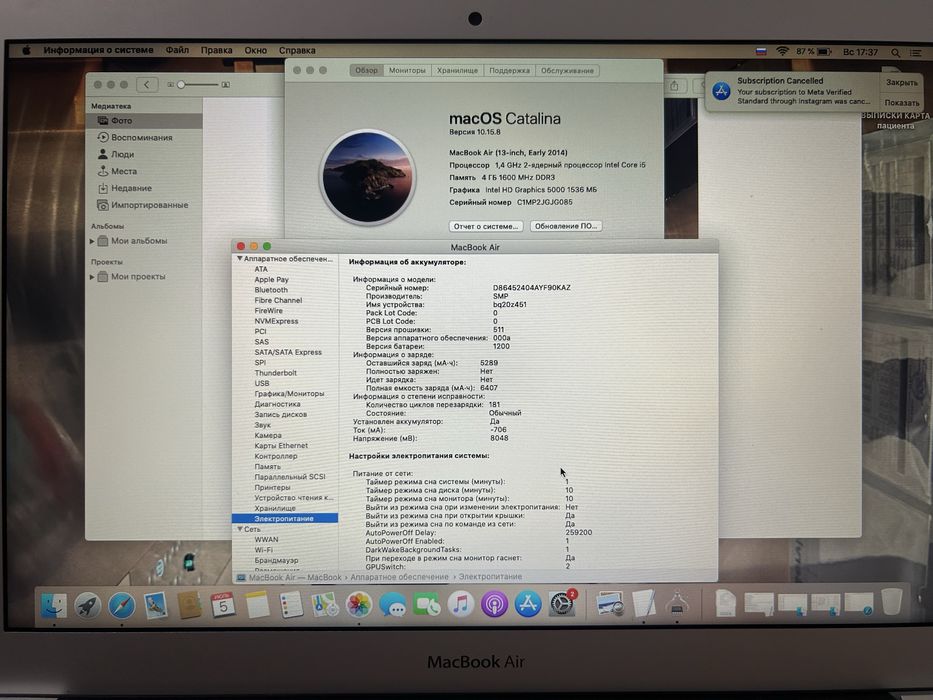This screenshot has width=933, height=700.
Task: Open Mail stamp icon in Dock
Action: [155, 605]
